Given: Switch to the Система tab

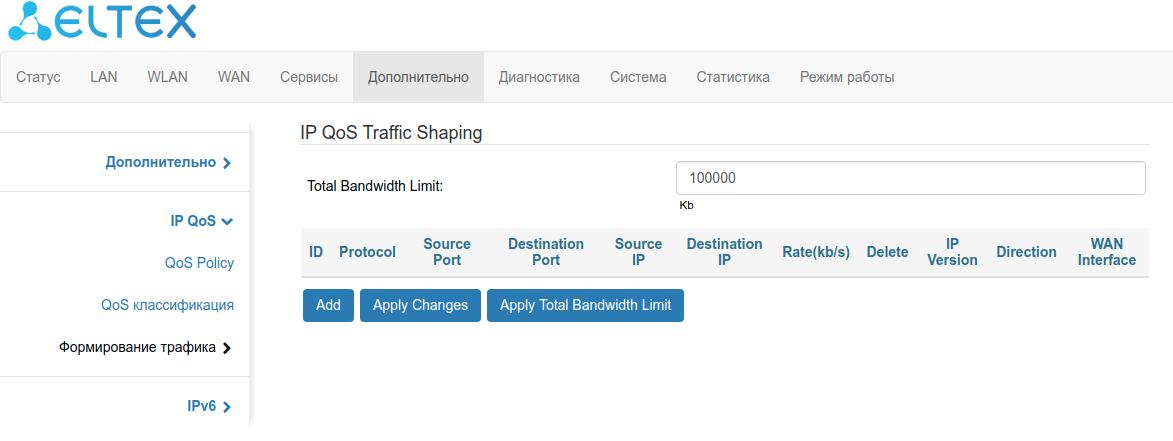Looking at the screenshot, I should point(638,77).
